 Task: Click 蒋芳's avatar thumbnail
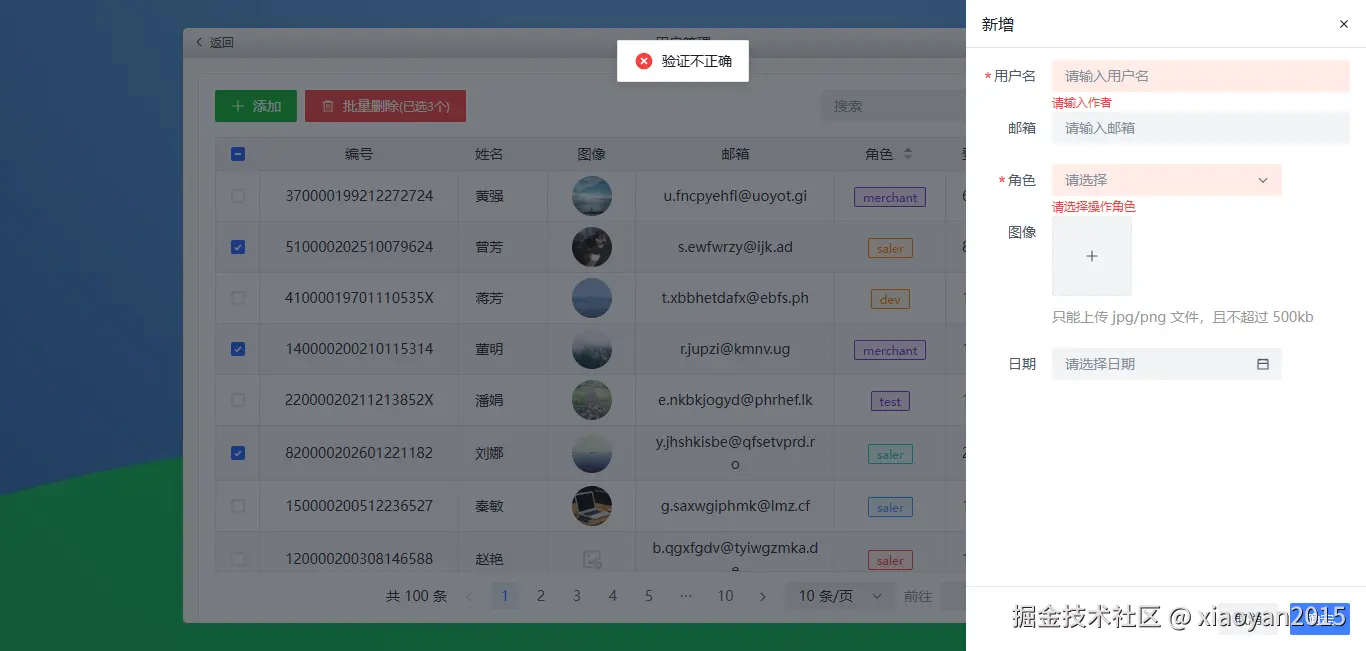click(x=592, y=298)
